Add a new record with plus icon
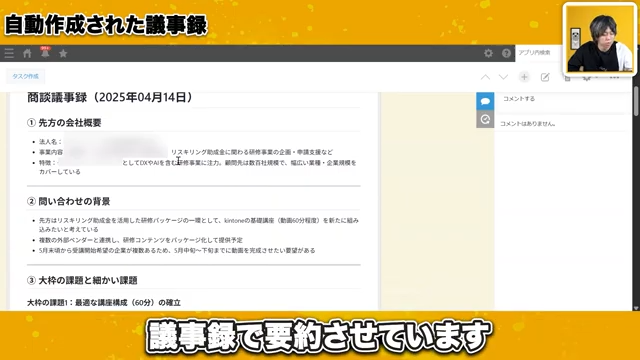 (524, 77)
